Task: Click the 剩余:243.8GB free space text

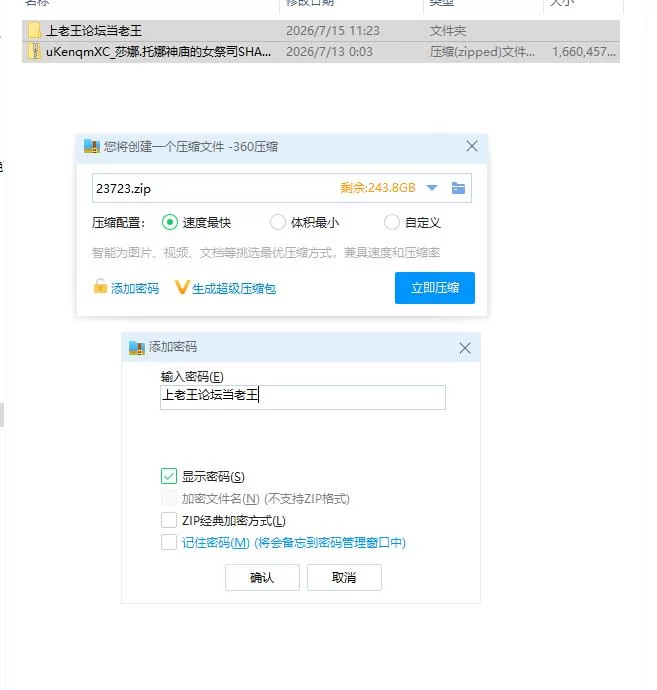Action: (x=378, y=188)
